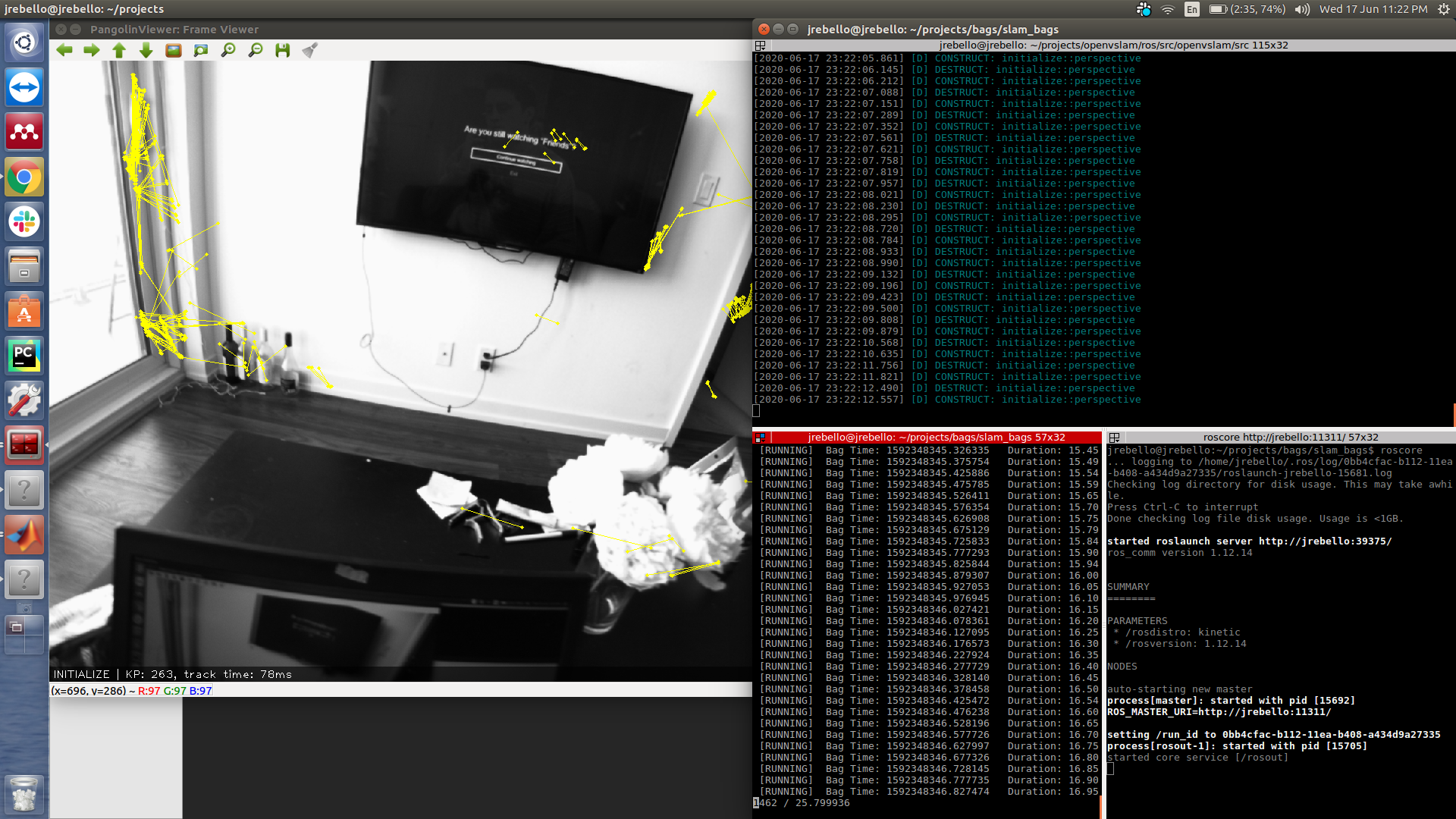Click the forward green arrow in Frame Viewer
This screenshot has width=1456, height=819.
tap(90, 50)
